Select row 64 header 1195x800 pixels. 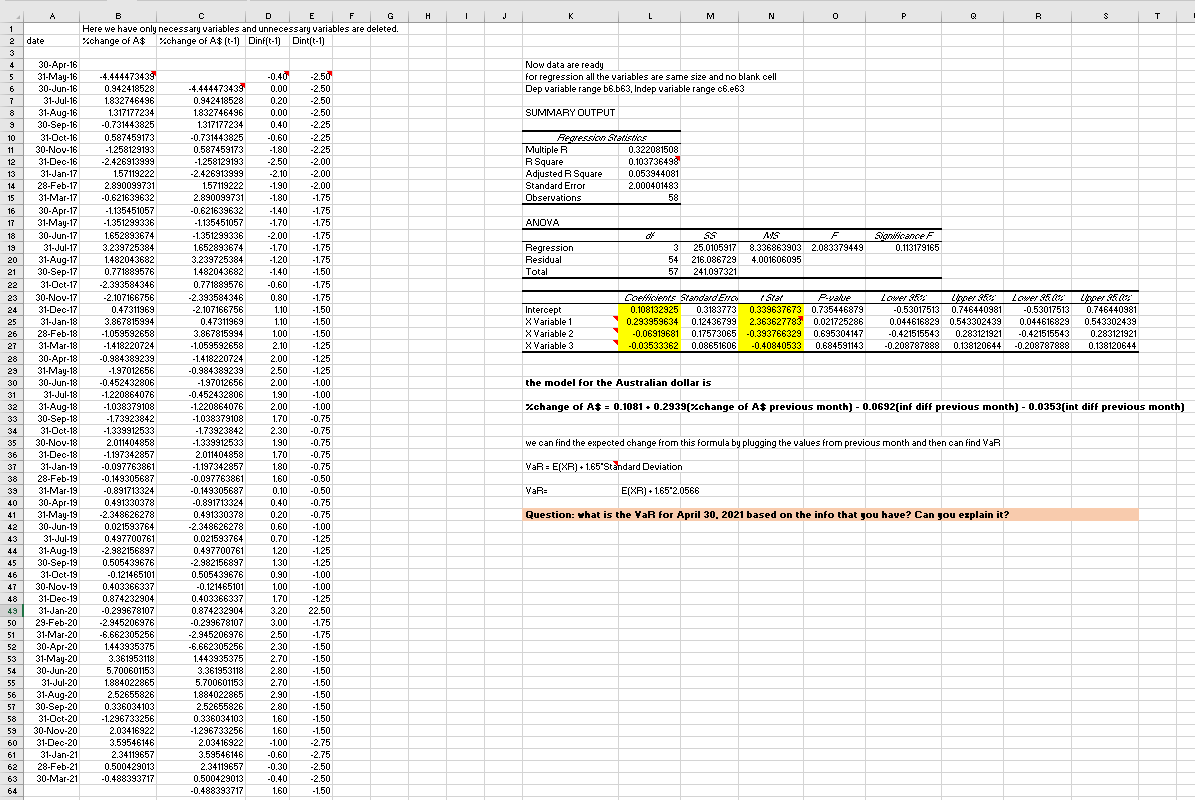point(11,791)
